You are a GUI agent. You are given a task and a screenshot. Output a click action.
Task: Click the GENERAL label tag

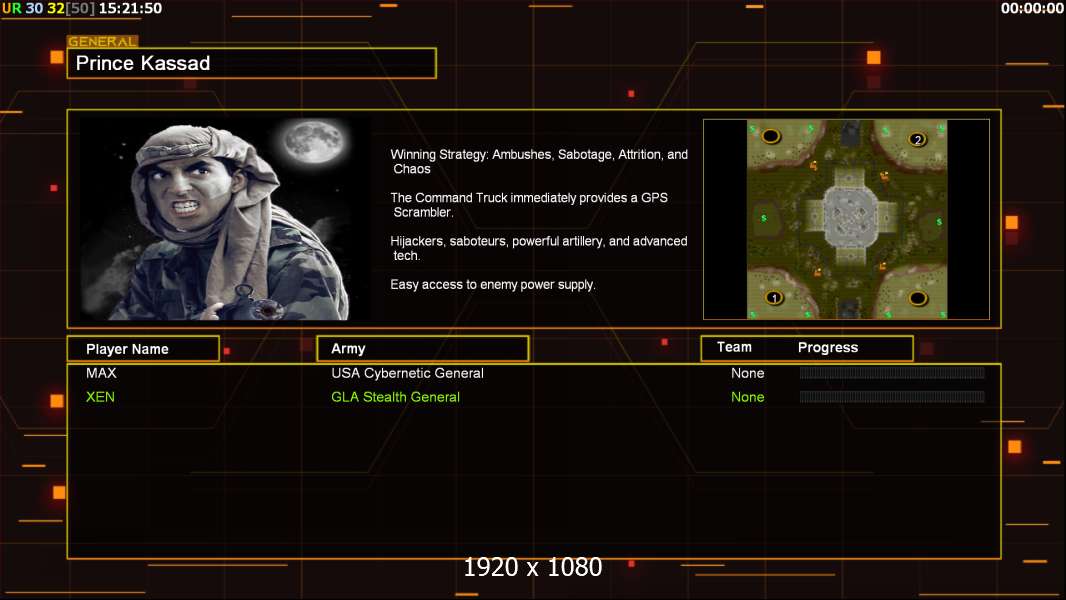tap(103, 41)
